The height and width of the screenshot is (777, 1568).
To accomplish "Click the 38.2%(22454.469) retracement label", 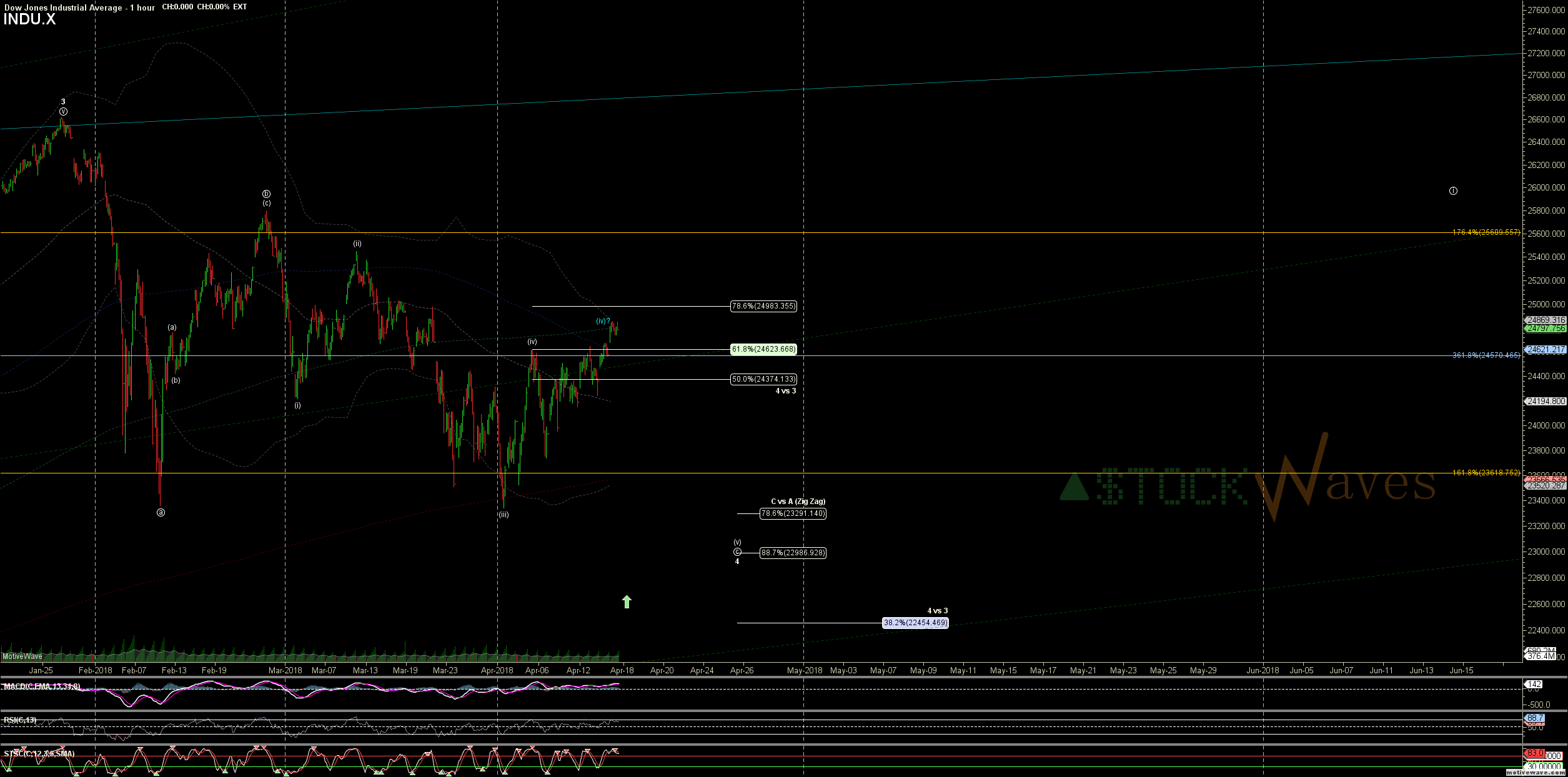I will (x=915, y=623).
